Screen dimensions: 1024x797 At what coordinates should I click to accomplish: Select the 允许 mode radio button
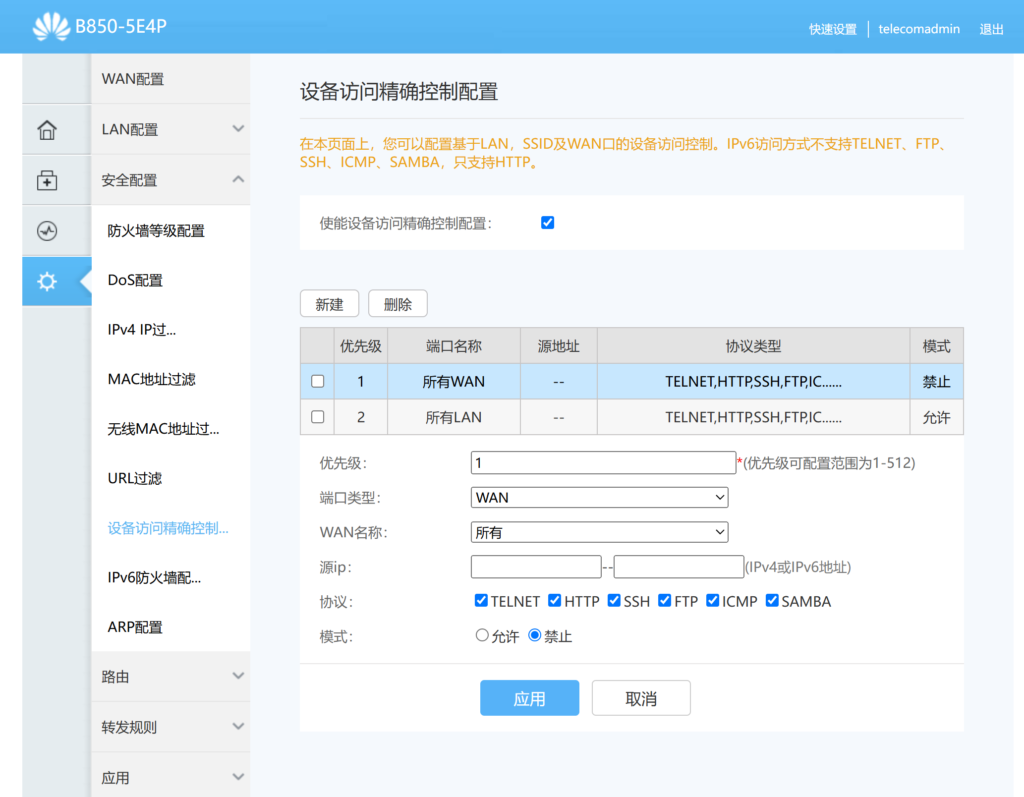click(482, 635)
